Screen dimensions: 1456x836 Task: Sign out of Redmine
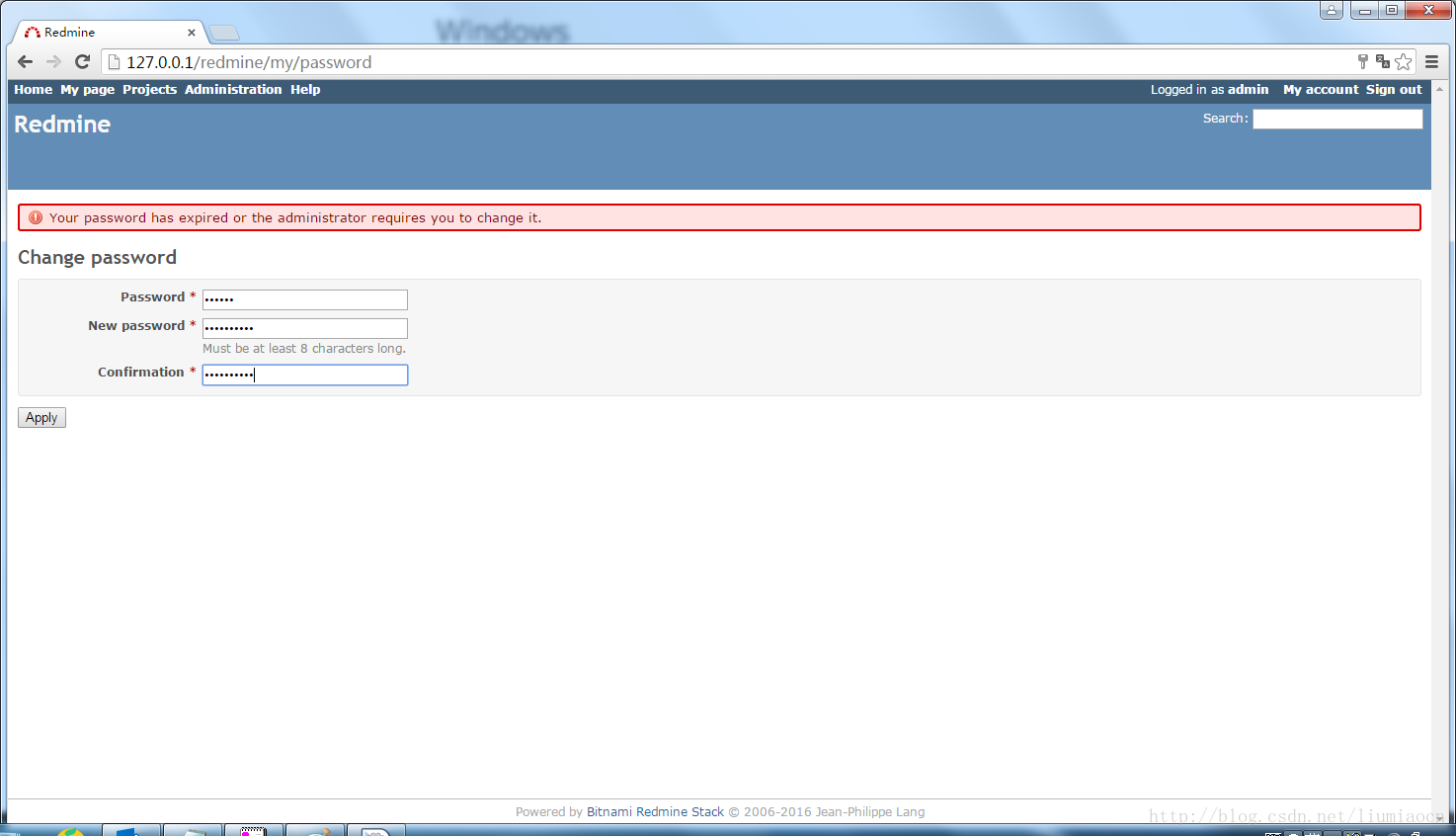[x=1394, y=90]
